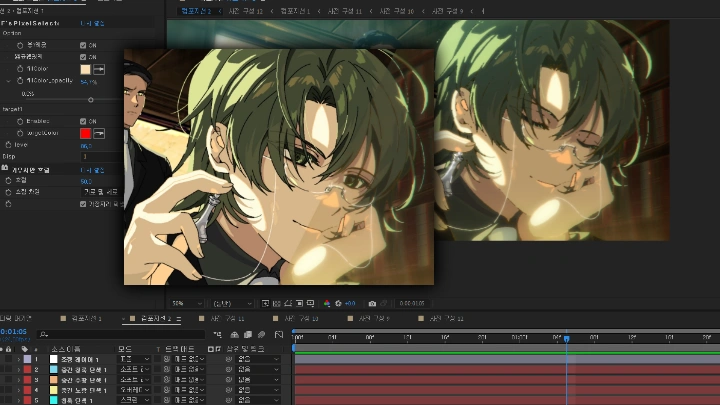720x405 pixels.
Task: Toggle the checkbox at the blur effect bottom
Action: coord(83,204)
